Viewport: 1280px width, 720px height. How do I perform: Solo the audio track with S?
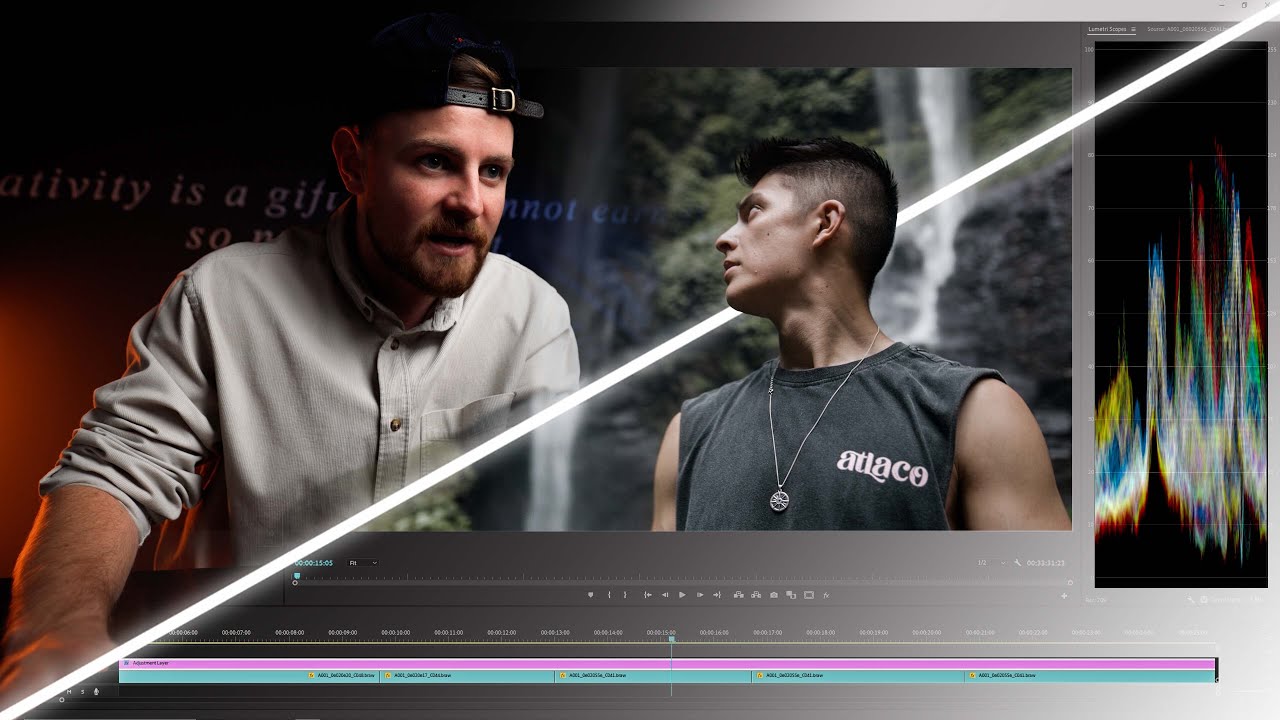pyautogui.click(x=82, y=692)
